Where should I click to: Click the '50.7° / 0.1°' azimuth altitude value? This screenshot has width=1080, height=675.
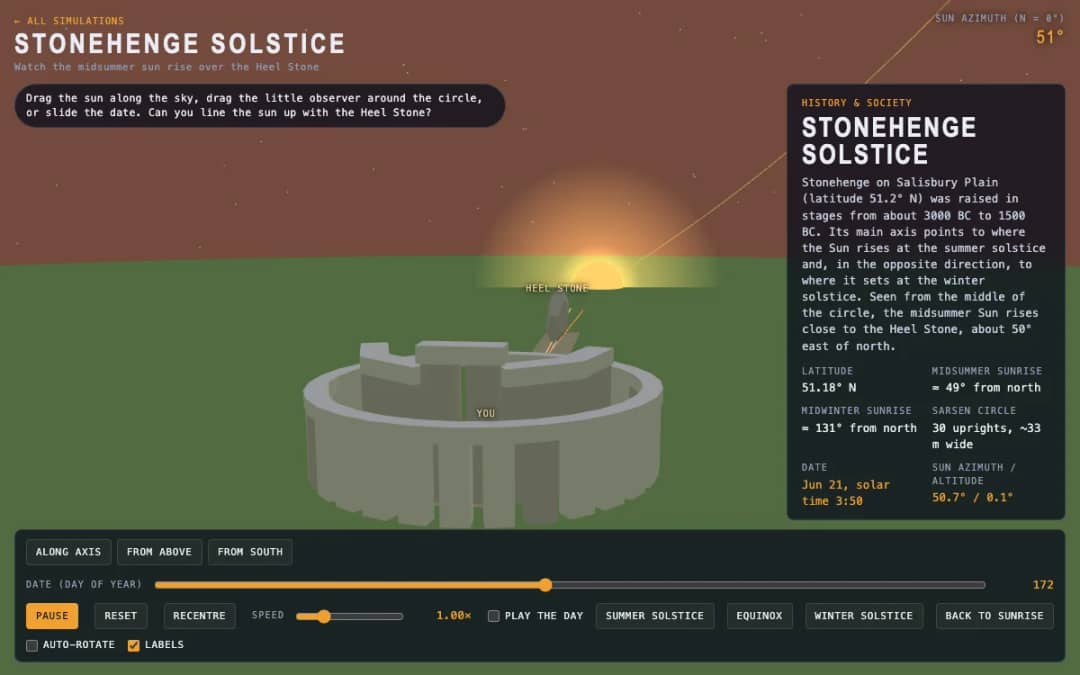973,497
